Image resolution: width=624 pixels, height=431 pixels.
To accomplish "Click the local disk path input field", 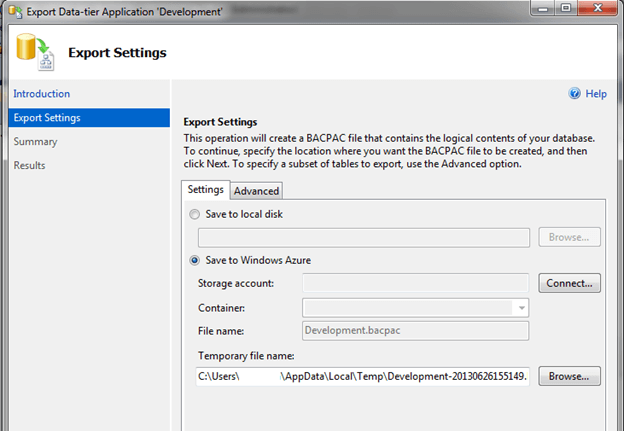I will click(364, 238).
